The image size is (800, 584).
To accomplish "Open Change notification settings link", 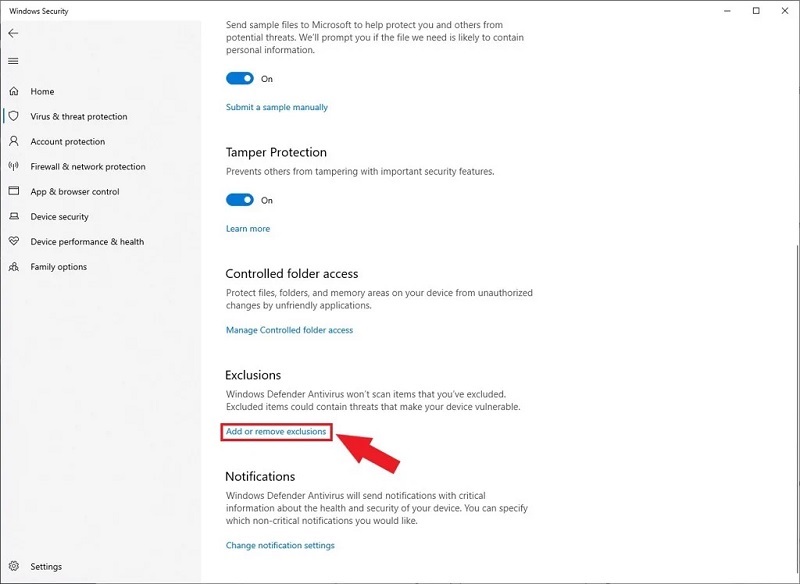I will point(280,545).
